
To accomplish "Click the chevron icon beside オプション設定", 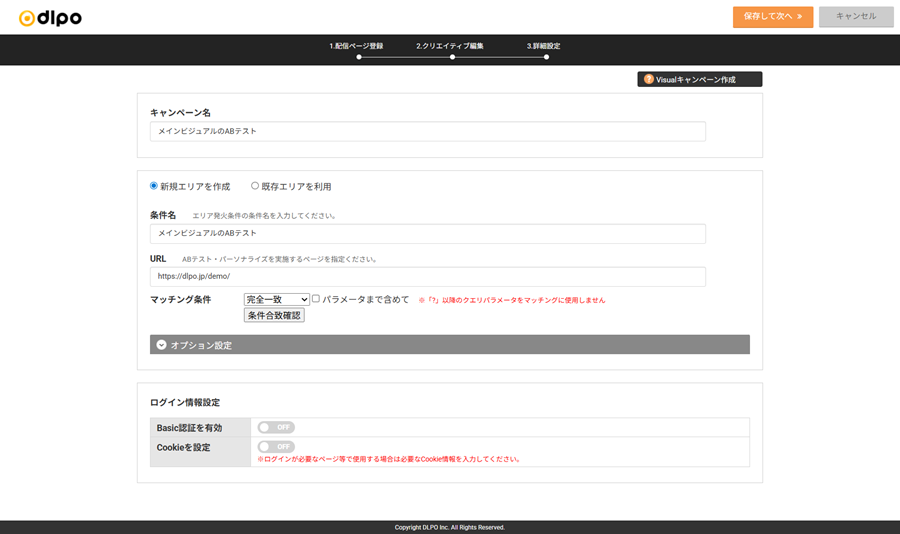I will (x=161, y=345).
